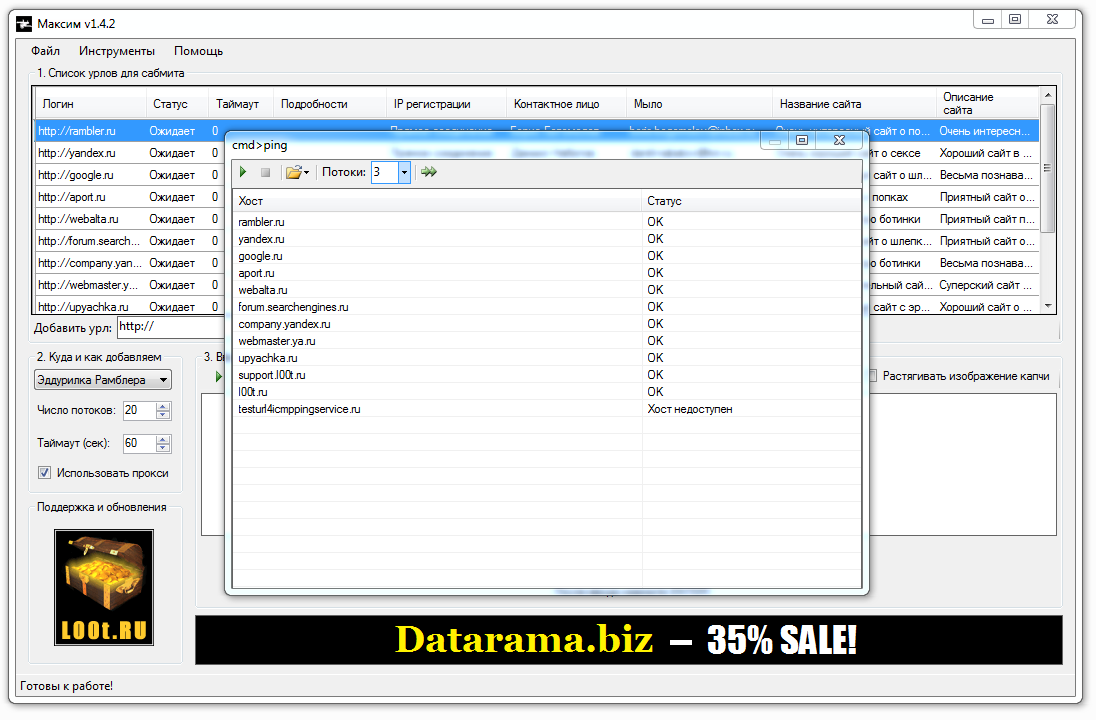Click the L00t.RU treasure chest image
Image resolution: width=1096 pixels, height=720 pixels.
click(103, 586)
